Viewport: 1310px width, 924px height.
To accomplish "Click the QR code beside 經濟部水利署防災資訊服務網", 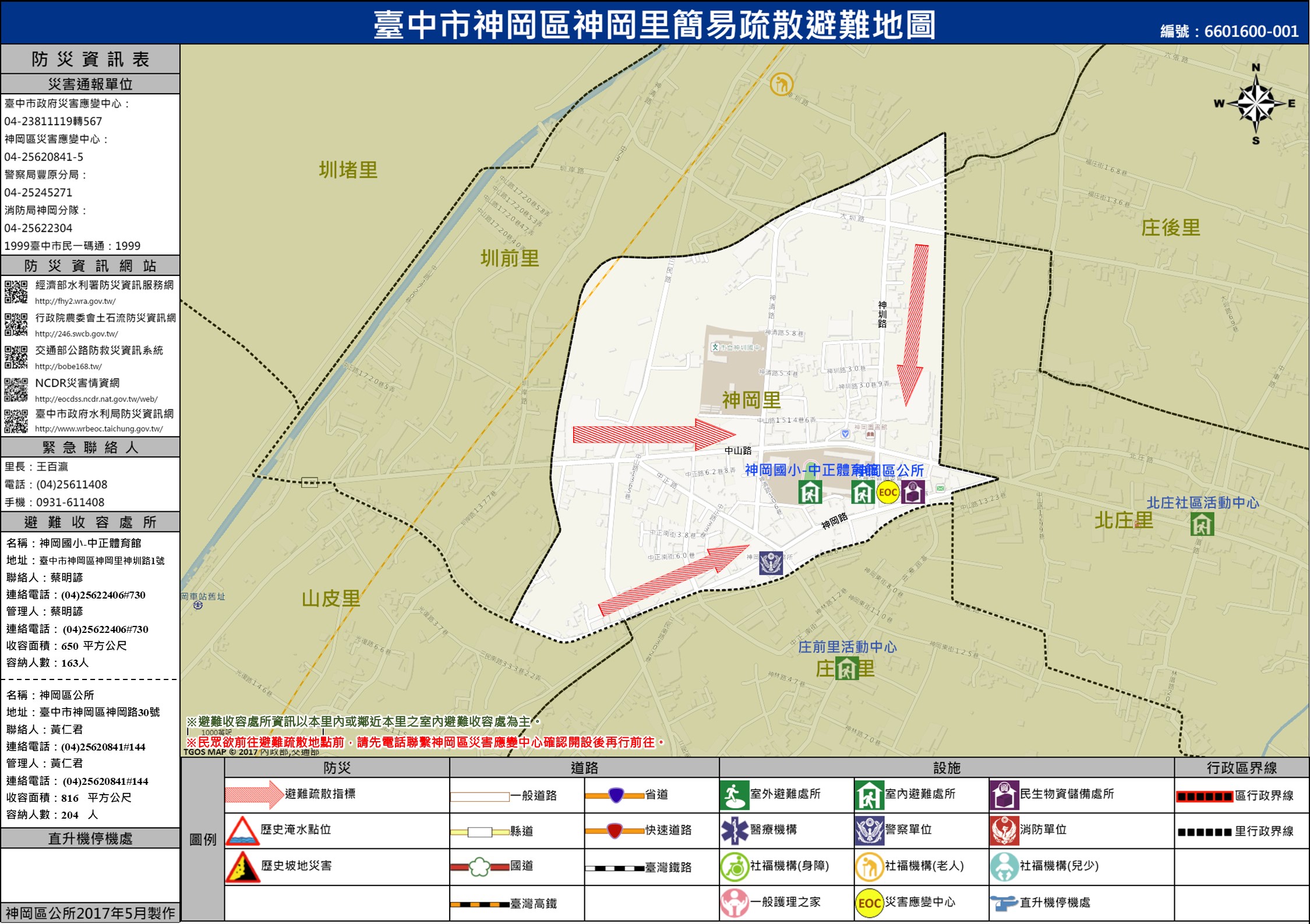I will coord(16,292).
